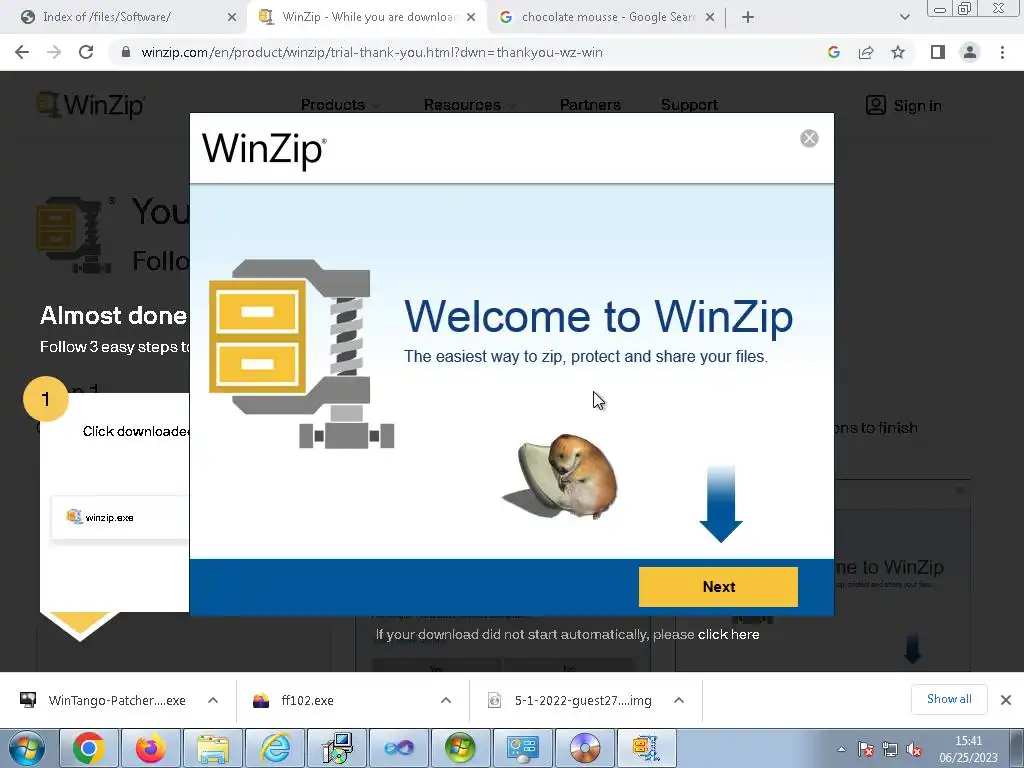Open 5-1-2022-guest27 img download item

pos(570,701)
